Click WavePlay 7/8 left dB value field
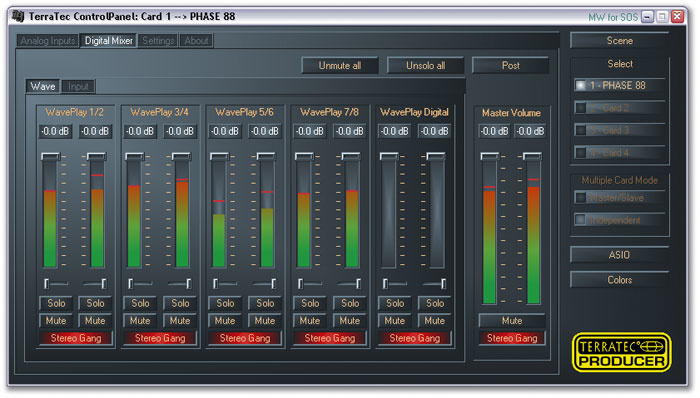700x398 pixels. click(x=310, y=131)
